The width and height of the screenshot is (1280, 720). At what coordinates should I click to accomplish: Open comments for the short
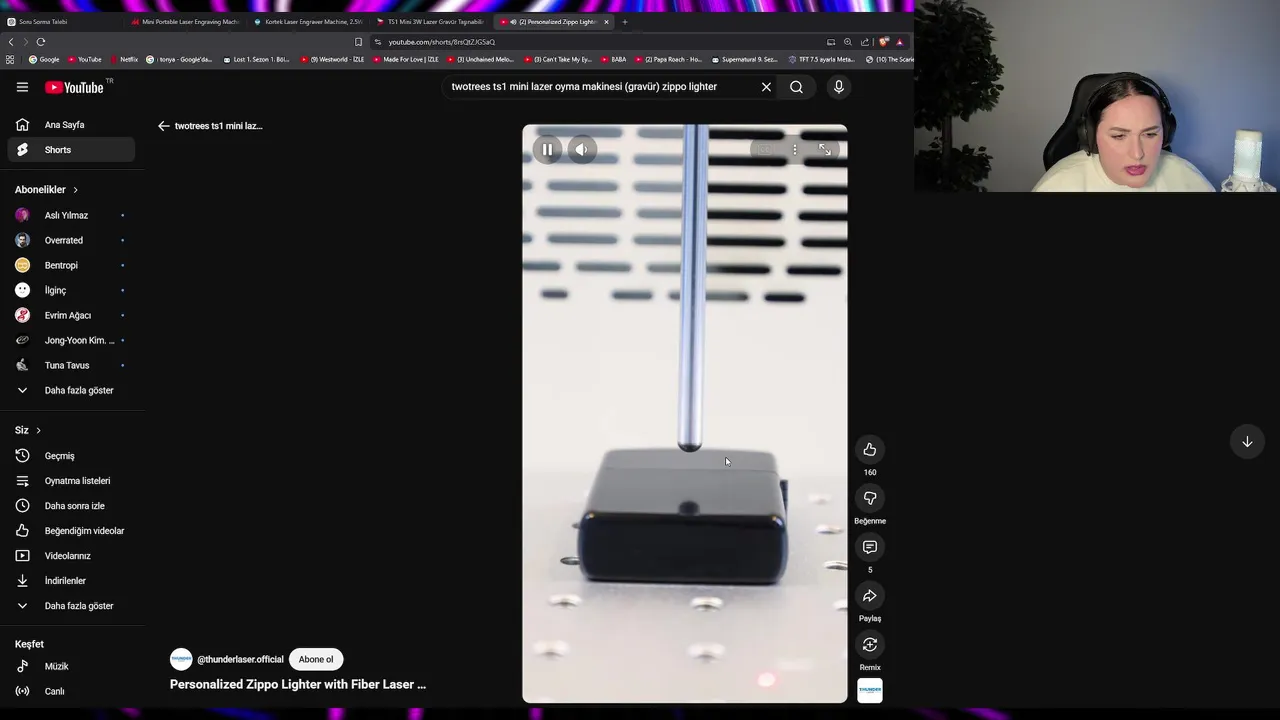pos(870,547)
